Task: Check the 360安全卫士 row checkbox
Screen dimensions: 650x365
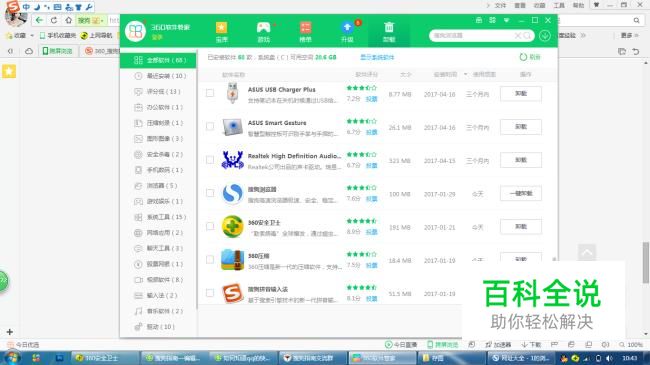Action: click(210, 226)
